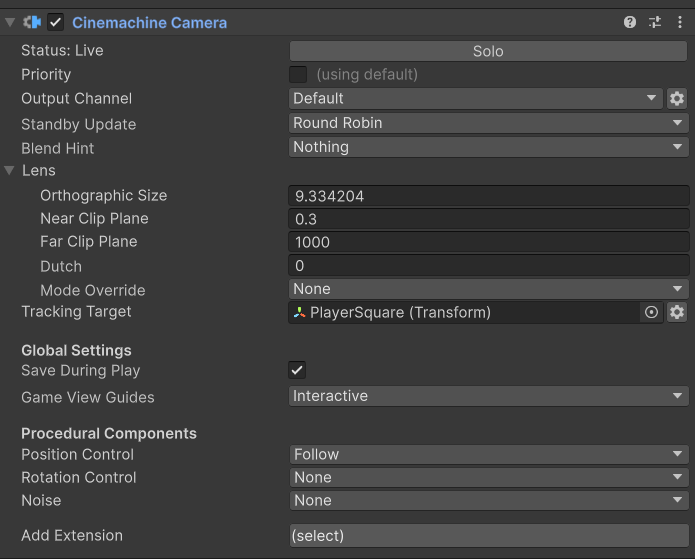Disable the Cinemachine Camera component checkbox

point(56,22)
